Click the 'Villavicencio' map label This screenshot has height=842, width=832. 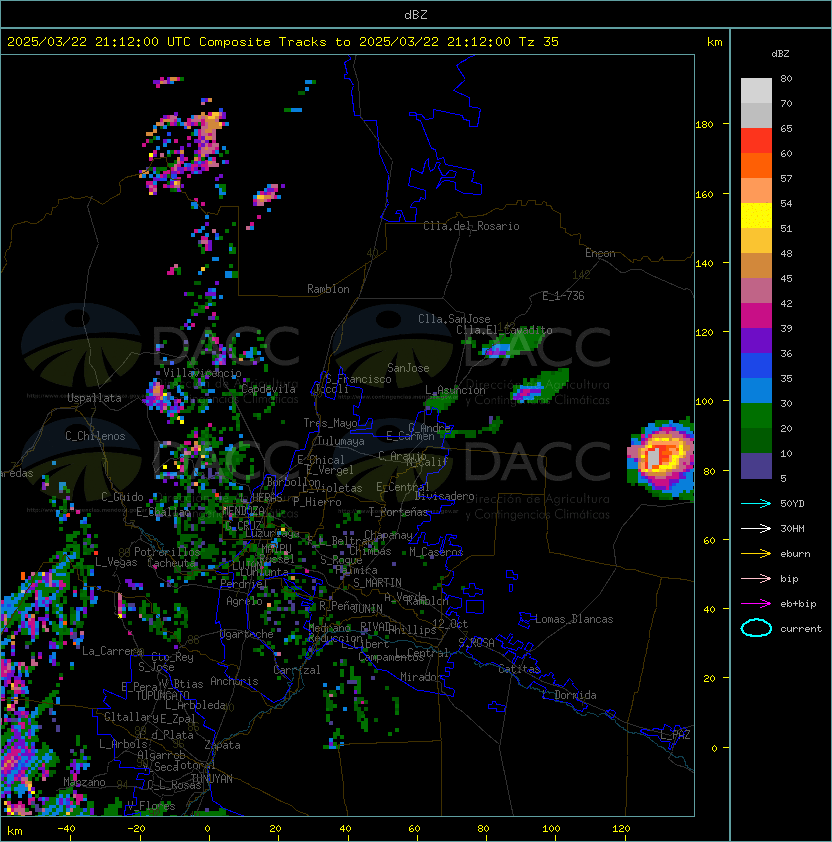[x=202, y=373]
